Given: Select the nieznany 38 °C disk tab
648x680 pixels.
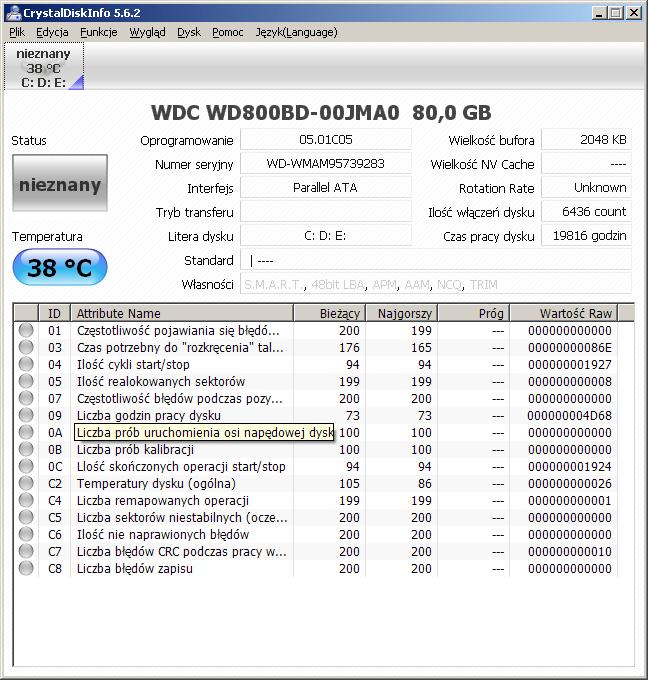Looking at the screenshot, I should pyautogui.click(x=44, y=67).
